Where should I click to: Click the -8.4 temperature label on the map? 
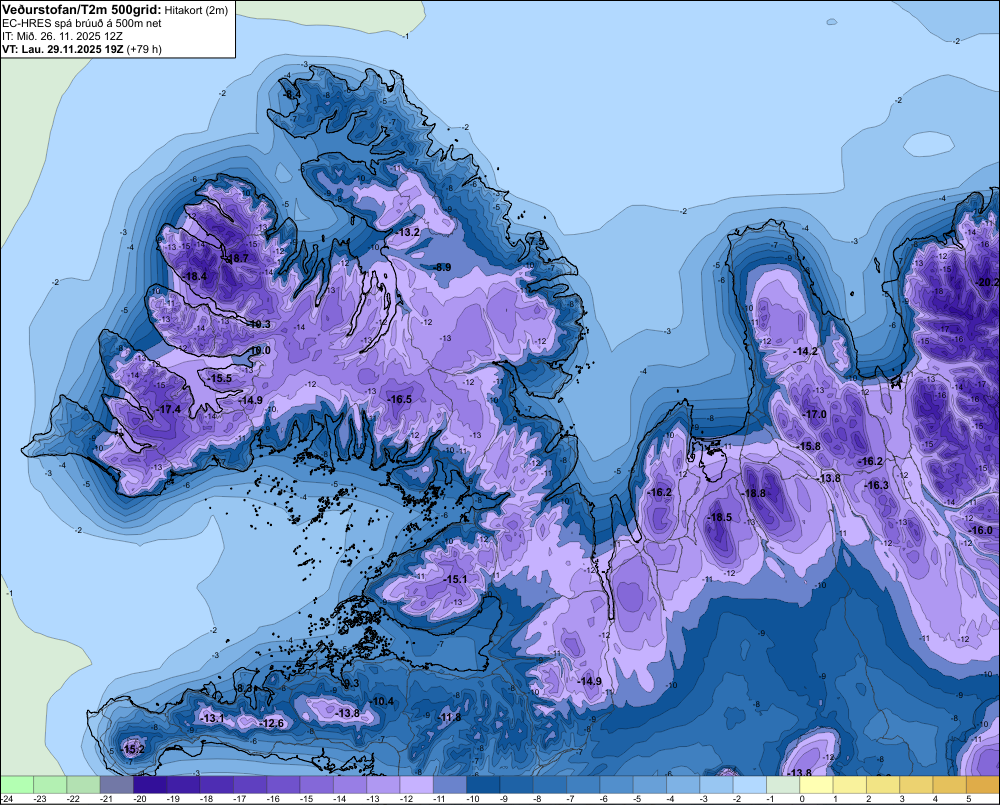click(291, 94)
